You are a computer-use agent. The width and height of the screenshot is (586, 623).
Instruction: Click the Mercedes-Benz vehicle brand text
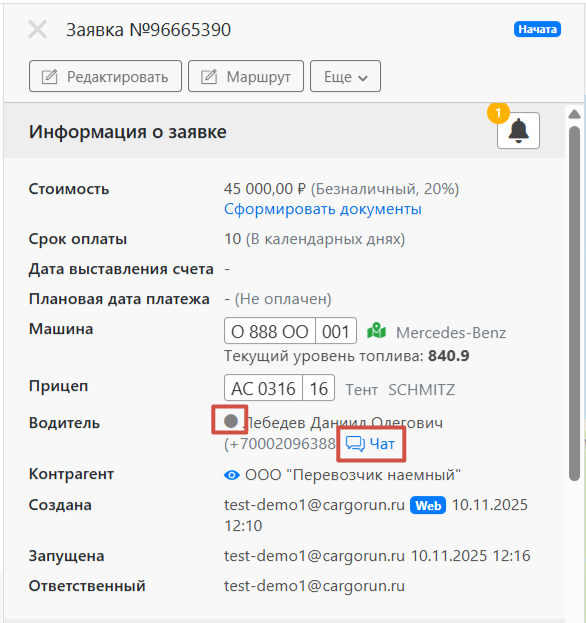click(x=451, y=333)
